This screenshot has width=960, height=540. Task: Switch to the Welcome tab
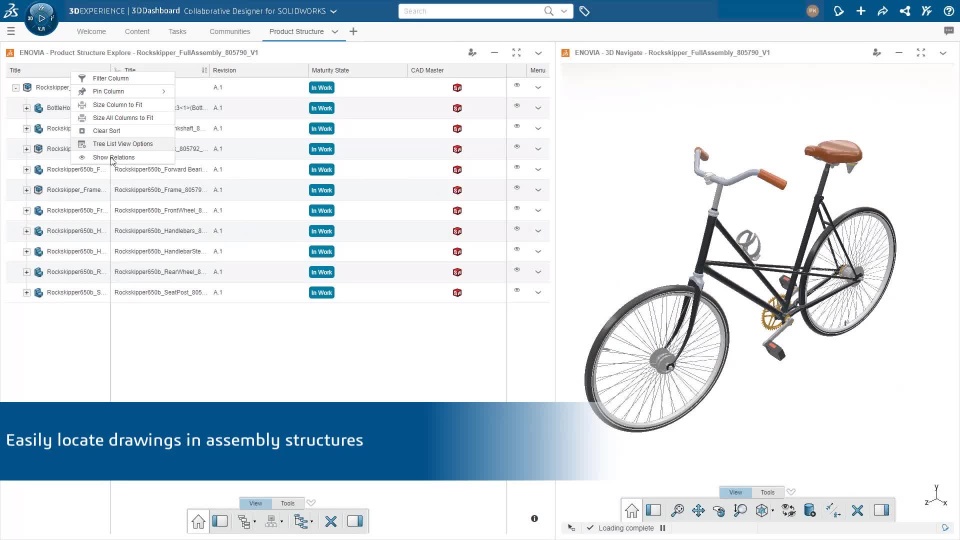pos(91,31)
